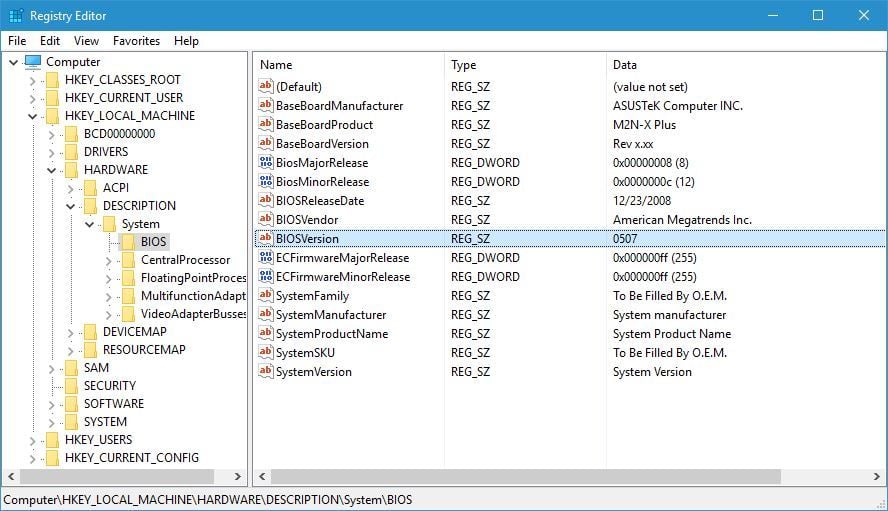Click values pane horizontal scrollbar left arrow
The height and width of the screenshot is (511, 888).
tap(262, 476)
